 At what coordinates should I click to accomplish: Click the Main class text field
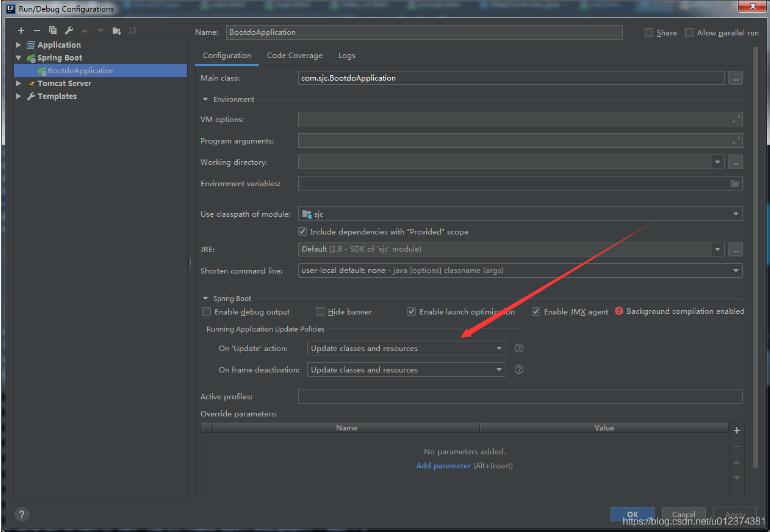coord(511,78)
